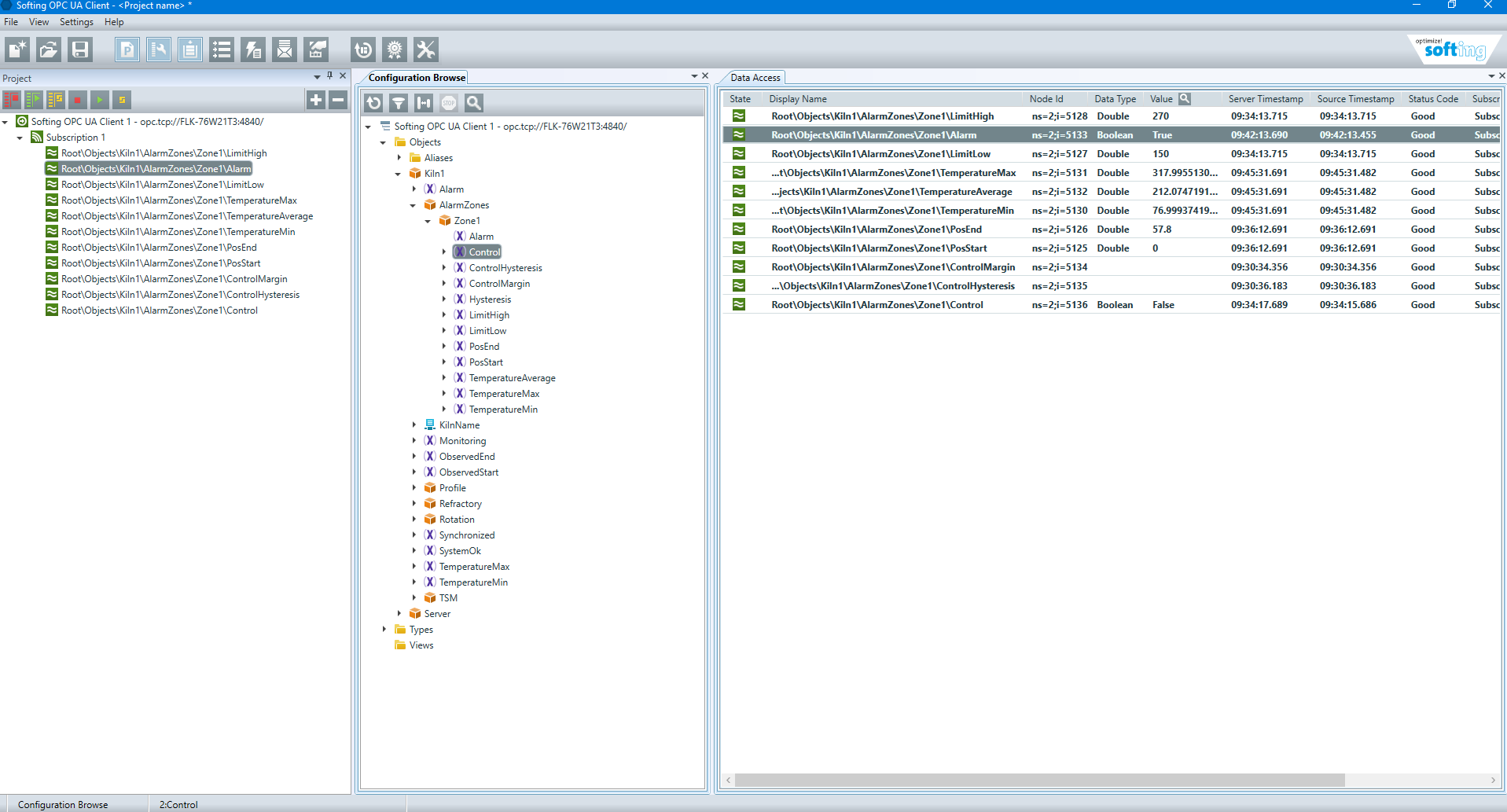The height and width of the screenshot is (812, 1507).
Task: Remove item with the minus button
Action: tap(338, 100)
